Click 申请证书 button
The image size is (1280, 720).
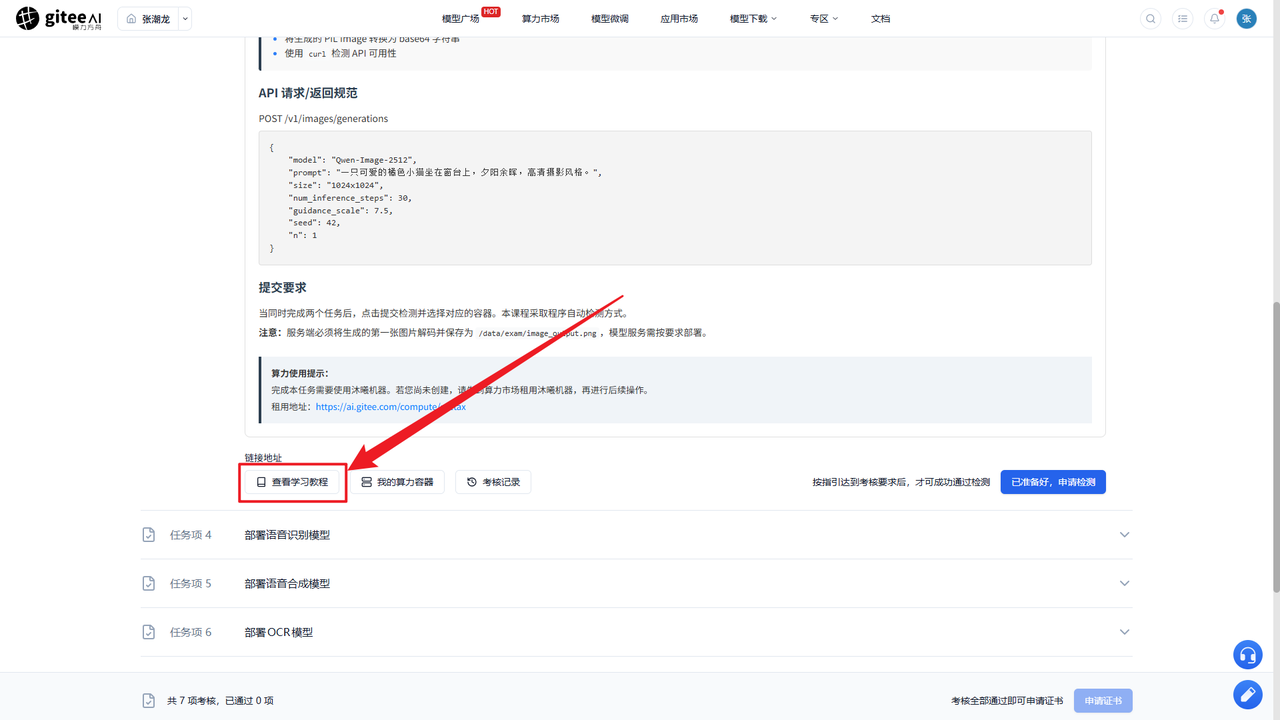(1103, 701)
